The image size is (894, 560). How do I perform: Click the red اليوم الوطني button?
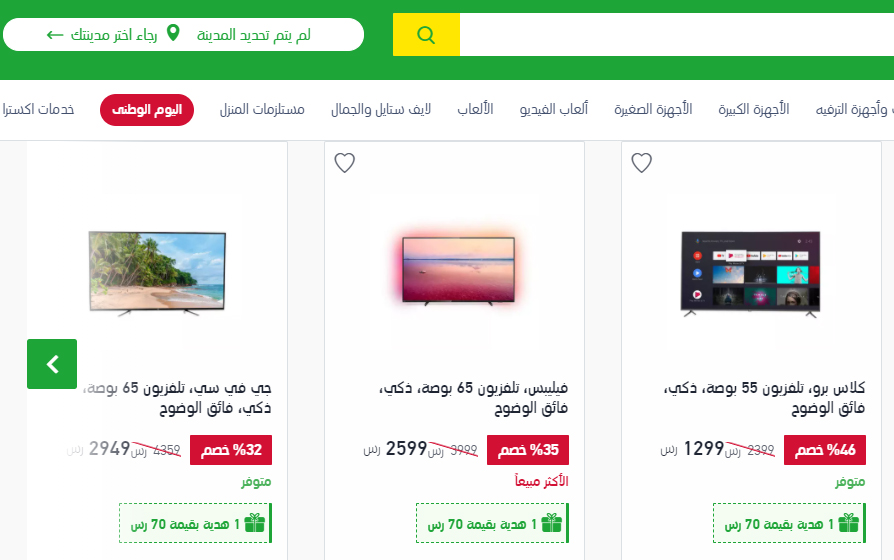pyautogui.click(x=147, y=109)
